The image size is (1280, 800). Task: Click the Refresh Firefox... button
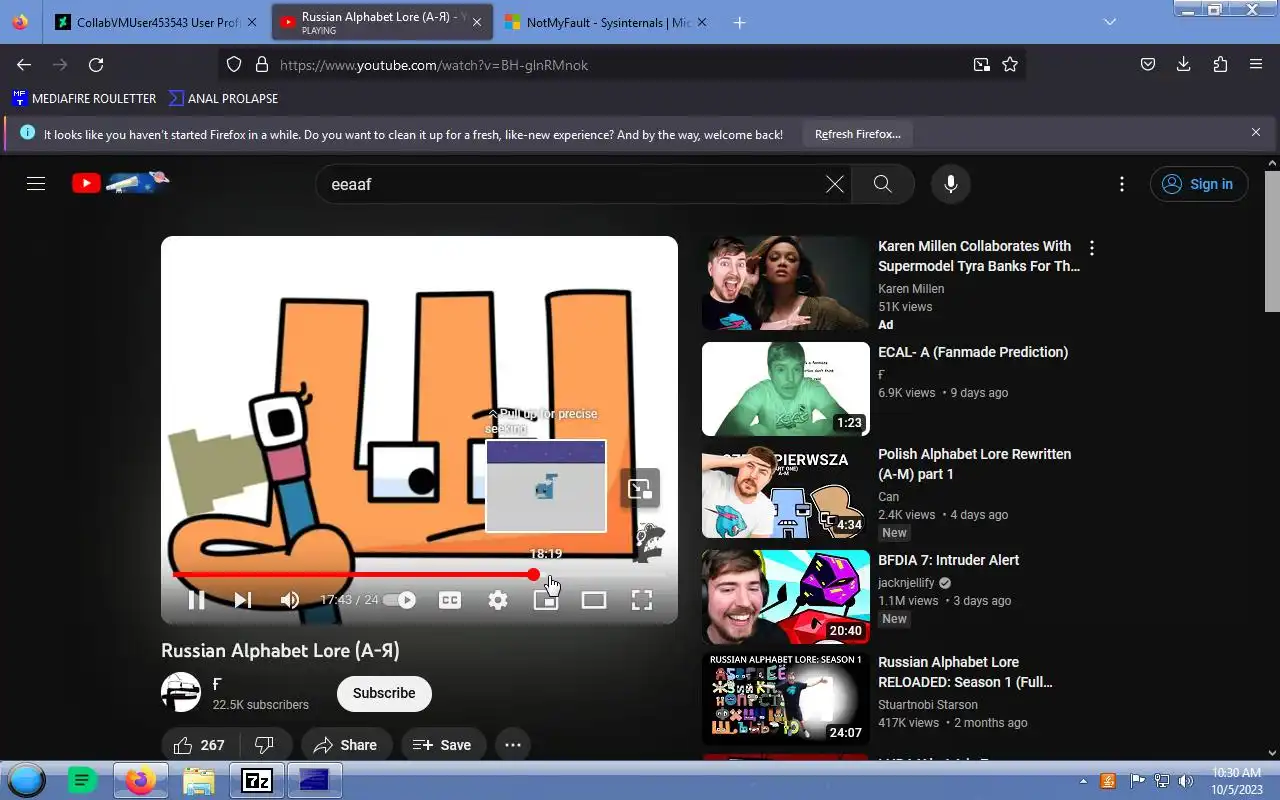857,134
